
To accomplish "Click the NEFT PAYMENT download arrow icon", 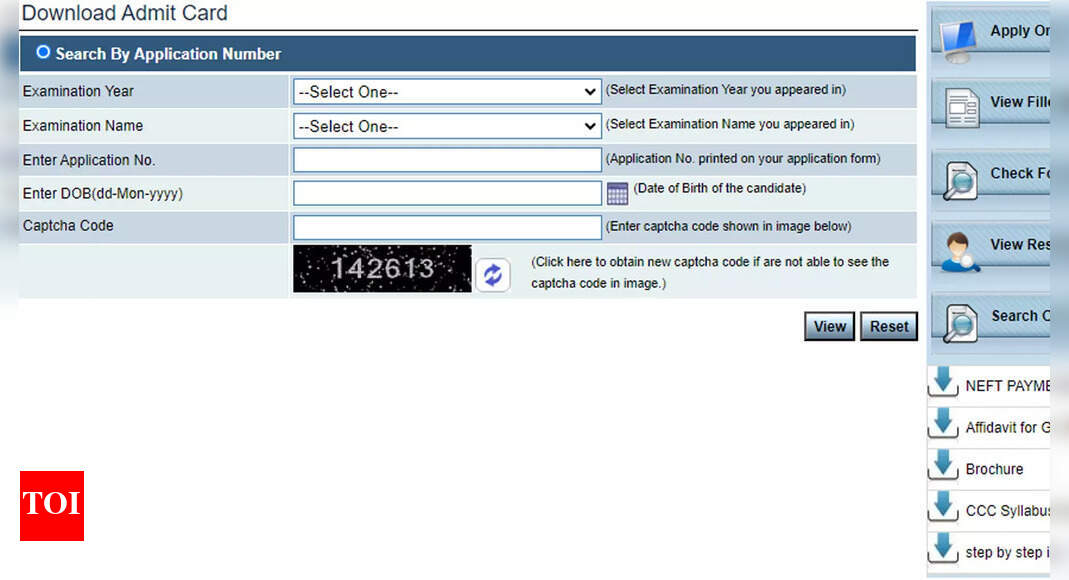I will click(943, 383).
